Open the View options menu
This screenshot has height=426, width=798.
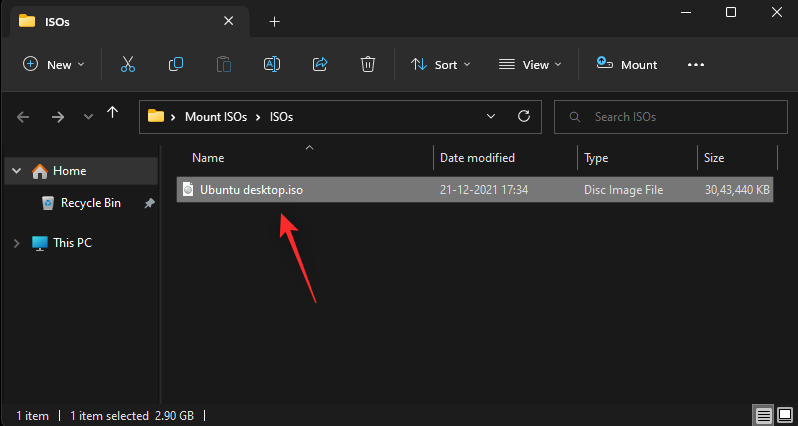[x=529, y=64]
